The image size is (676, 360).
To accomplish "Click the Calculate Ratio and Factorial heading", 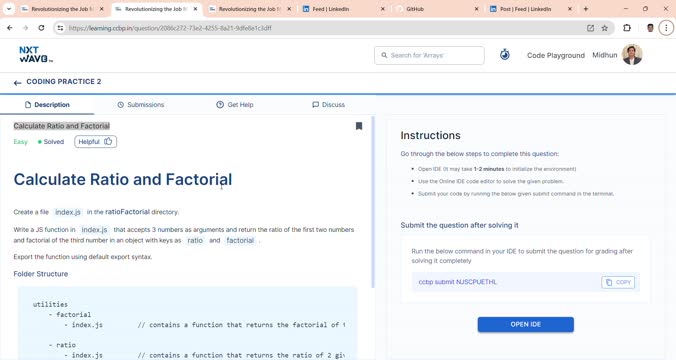I will [x=123, y=179].
